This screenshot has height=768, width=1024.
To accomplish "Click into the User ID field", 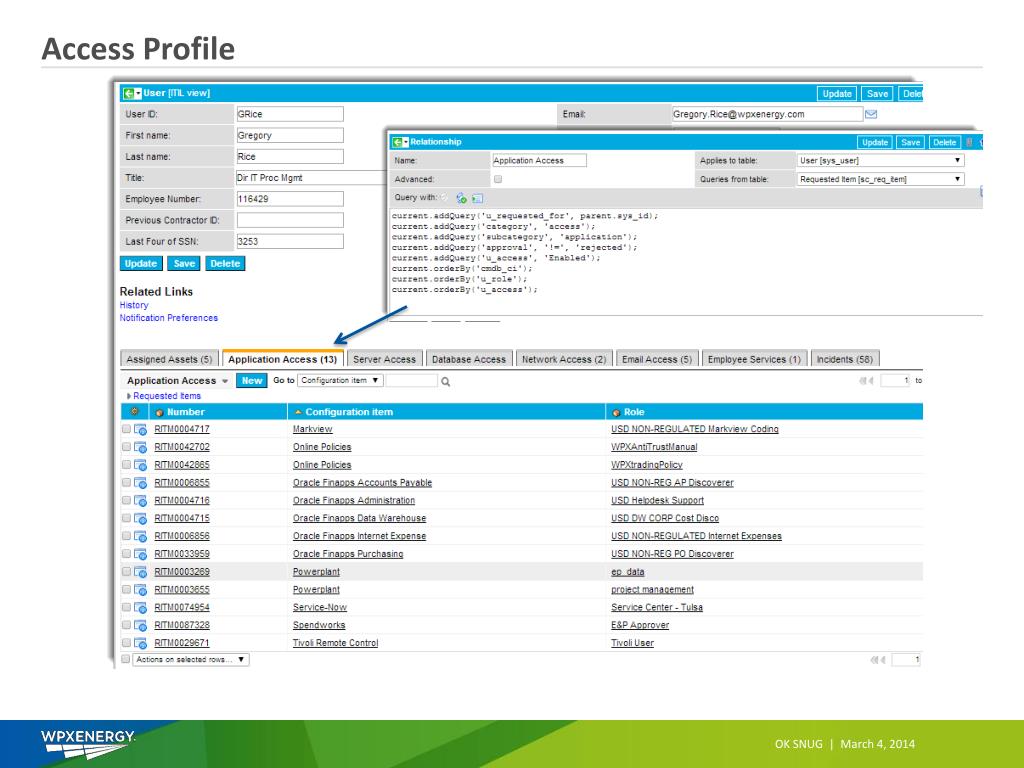I will point(289,114).
